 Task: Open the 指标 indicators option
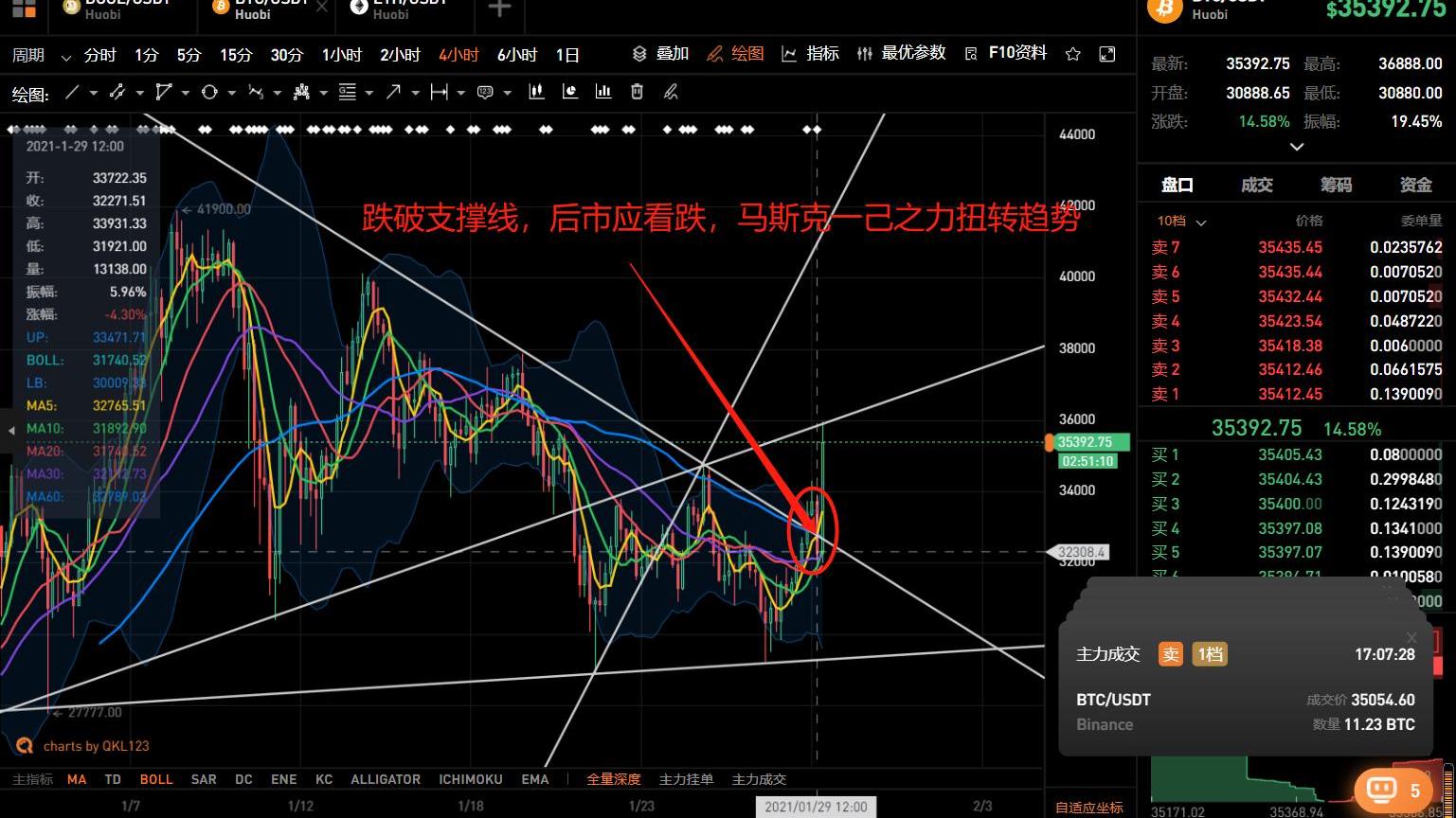(810, 54)
